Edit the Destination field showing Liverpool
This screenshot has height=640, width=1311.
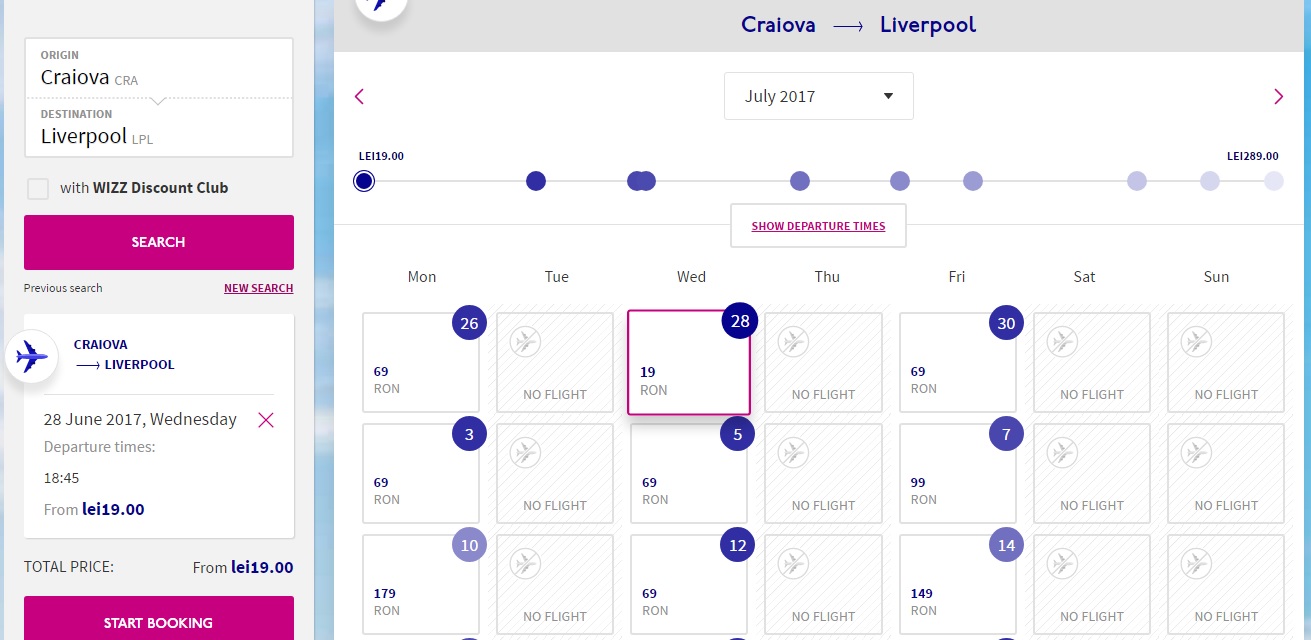(x=159, y=128)
